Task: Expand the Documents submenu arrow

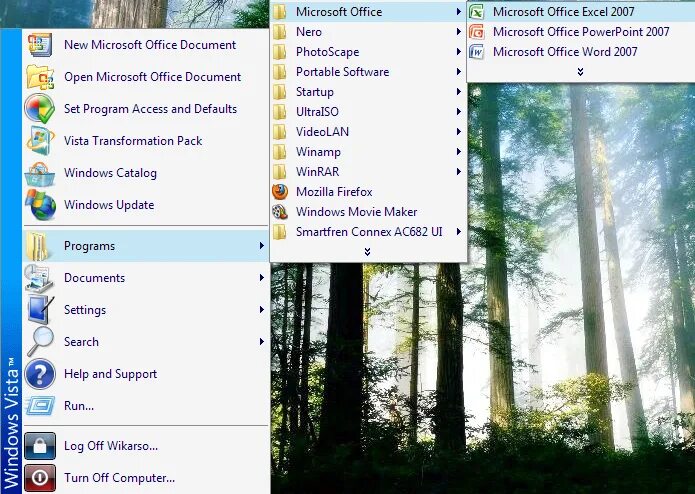Action: 262,278
